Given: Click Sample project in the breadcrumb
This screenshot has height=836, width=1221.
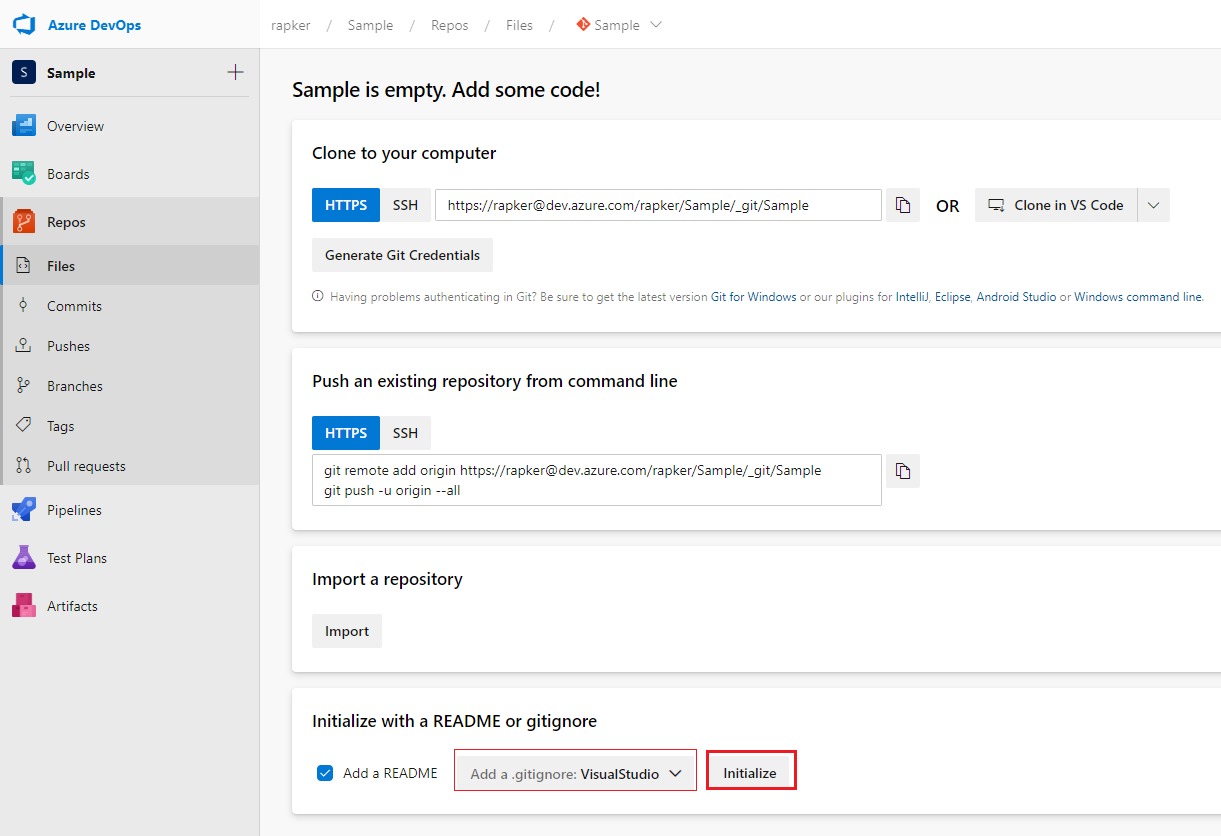Looking at the screenshot, I should pos(370,25).
